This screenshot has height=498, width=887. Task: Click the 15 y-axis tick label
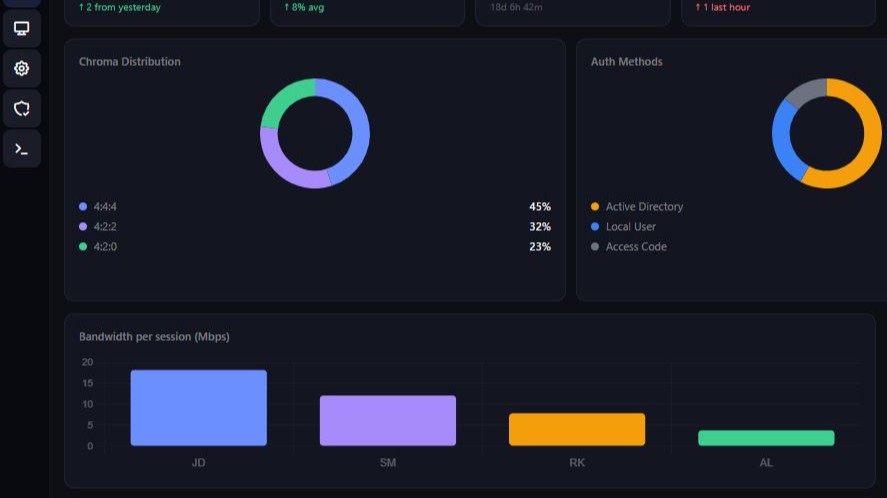coord(87,383)
